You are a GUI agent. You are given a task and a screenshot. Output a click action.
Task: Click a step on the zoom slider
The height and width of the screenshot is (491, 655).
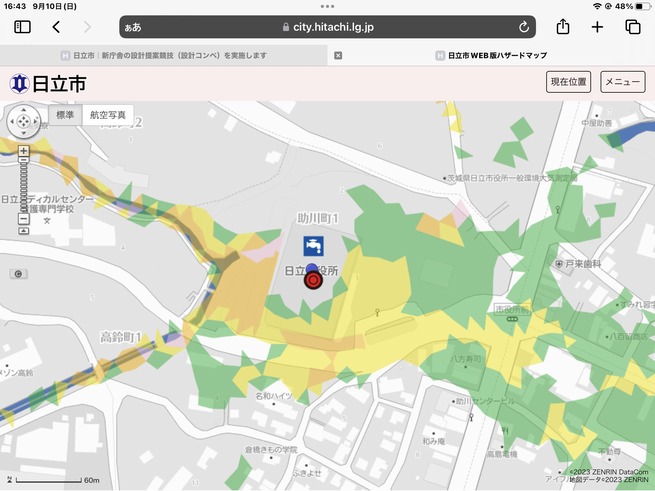(24, 186)
